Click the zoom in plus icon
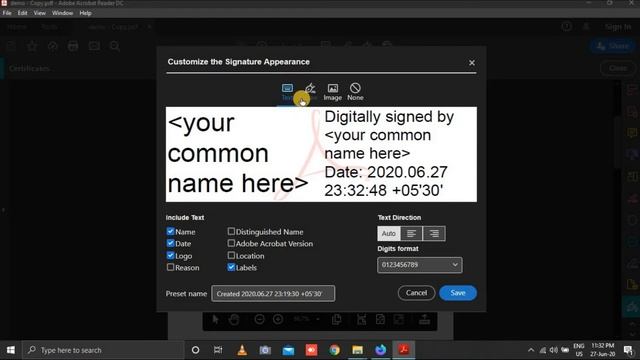 tap(278, 319)
